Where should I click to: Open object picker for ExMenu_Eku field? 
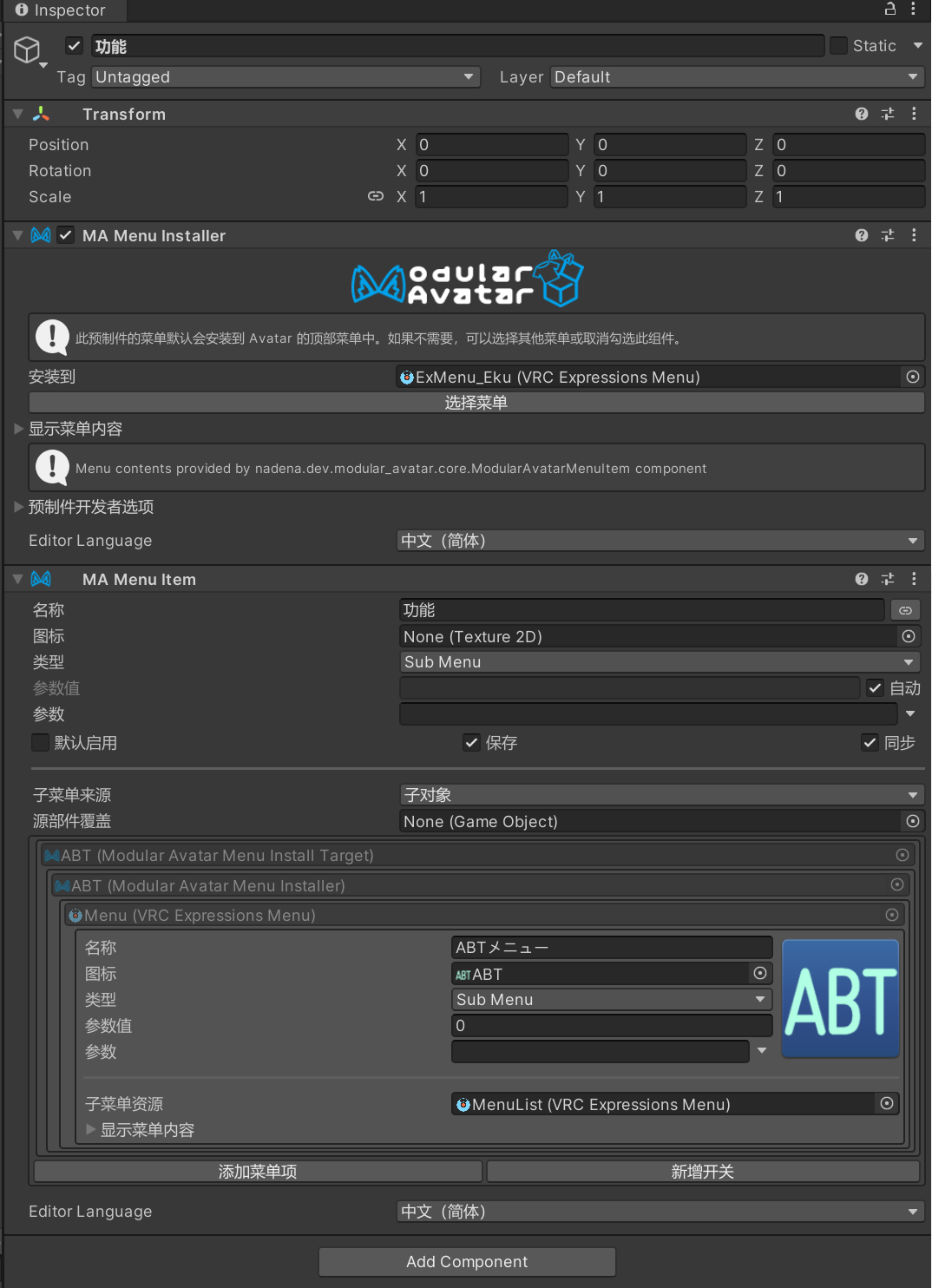[912, 377]
